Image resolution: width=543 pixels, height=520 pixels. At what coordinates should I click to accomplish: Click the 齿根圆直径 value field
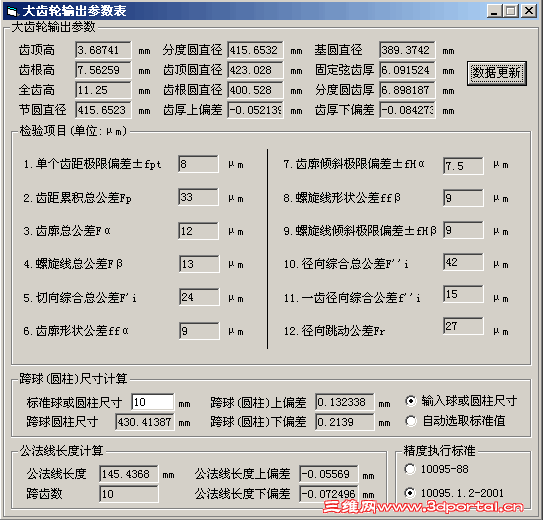255,90
